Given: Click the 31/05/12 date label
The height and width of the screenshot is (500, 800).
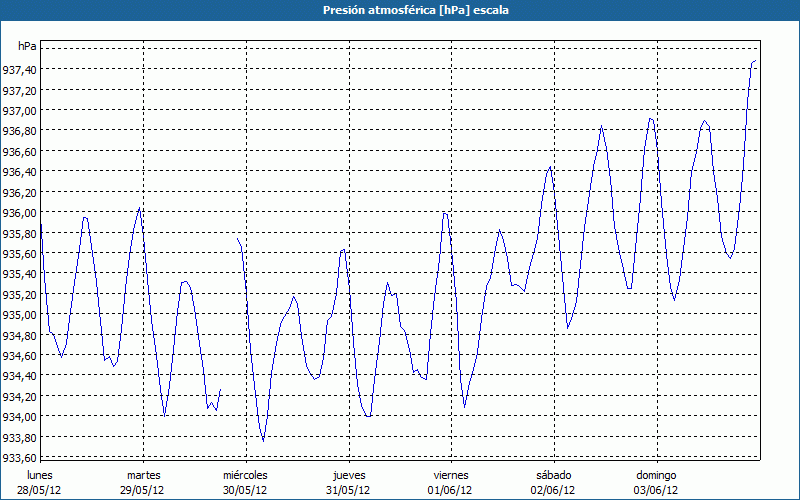Looking at the screenshot, I should (349, 490).
